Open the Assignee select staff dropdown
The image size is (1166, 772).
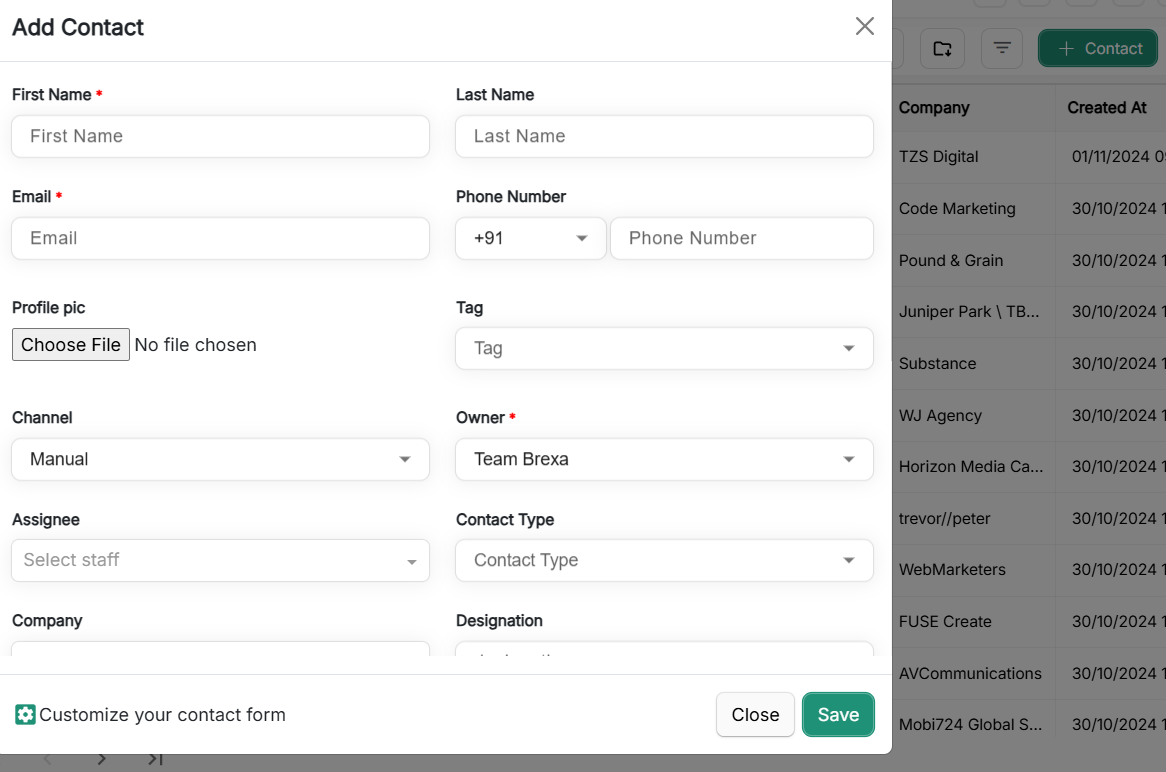pos(220,561)
